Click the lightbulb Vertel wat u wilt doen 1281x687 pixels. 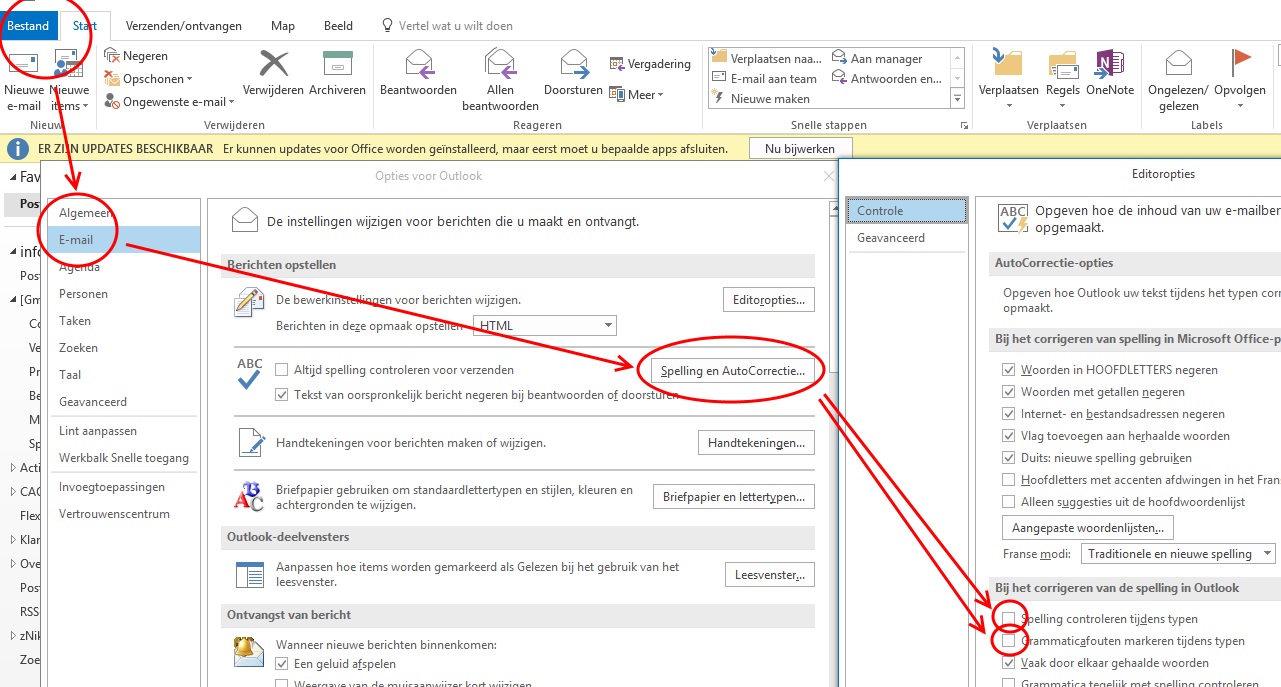[x=387, y=25]
